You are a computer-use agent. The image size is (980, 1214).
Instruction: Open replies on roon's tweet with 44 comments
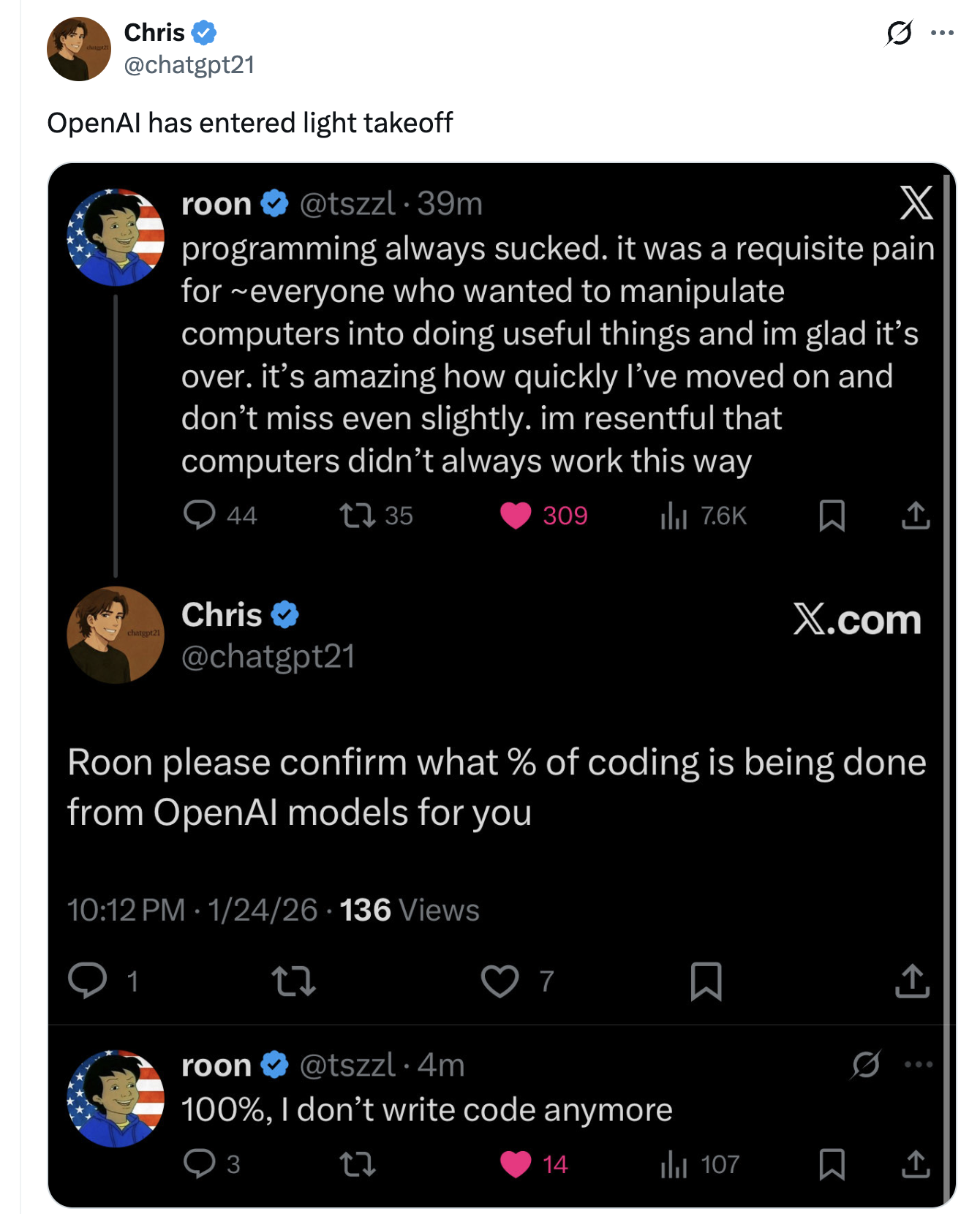click(199, 515)
